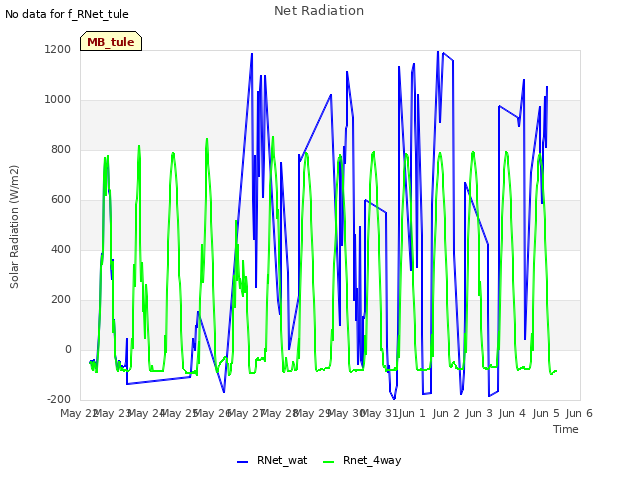640x480 pixels.
Task: Click the 400 y-axis tick label
Action: click(61, 249)
